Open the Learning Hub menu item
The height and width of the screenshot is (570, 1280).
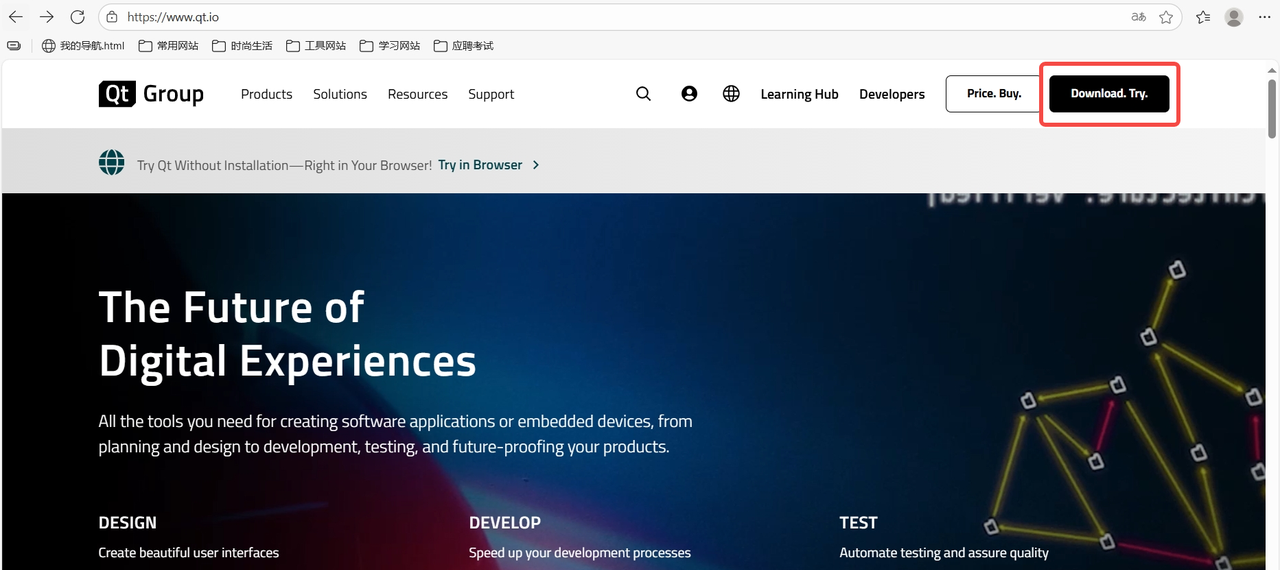point(799,94)
